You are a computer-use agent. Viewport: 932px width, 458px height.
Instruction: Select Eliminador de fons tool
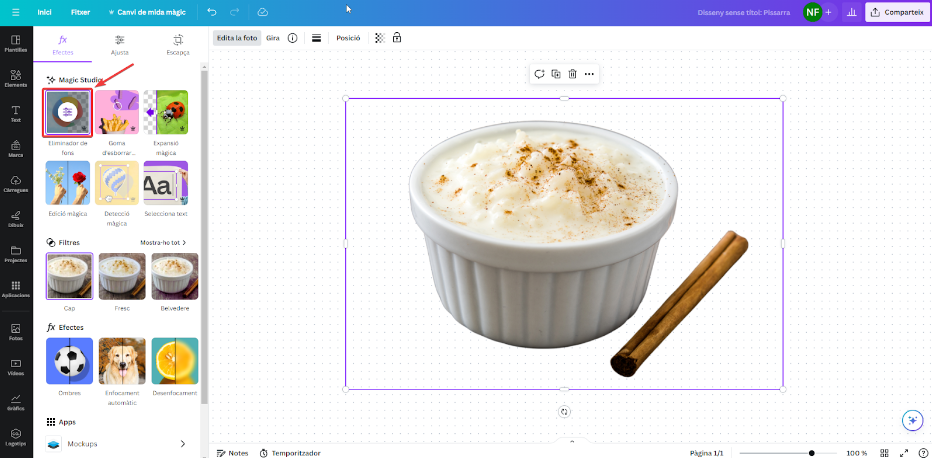[68, 112]
